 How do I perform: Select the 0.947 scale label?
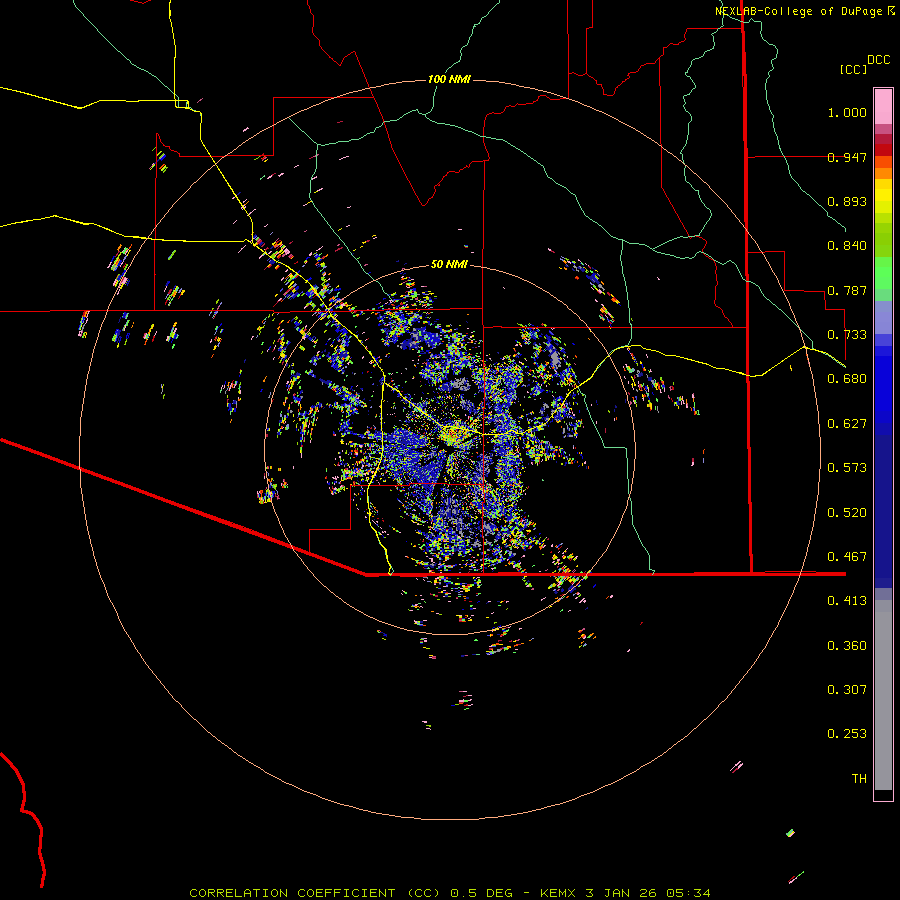coord(847,157)
